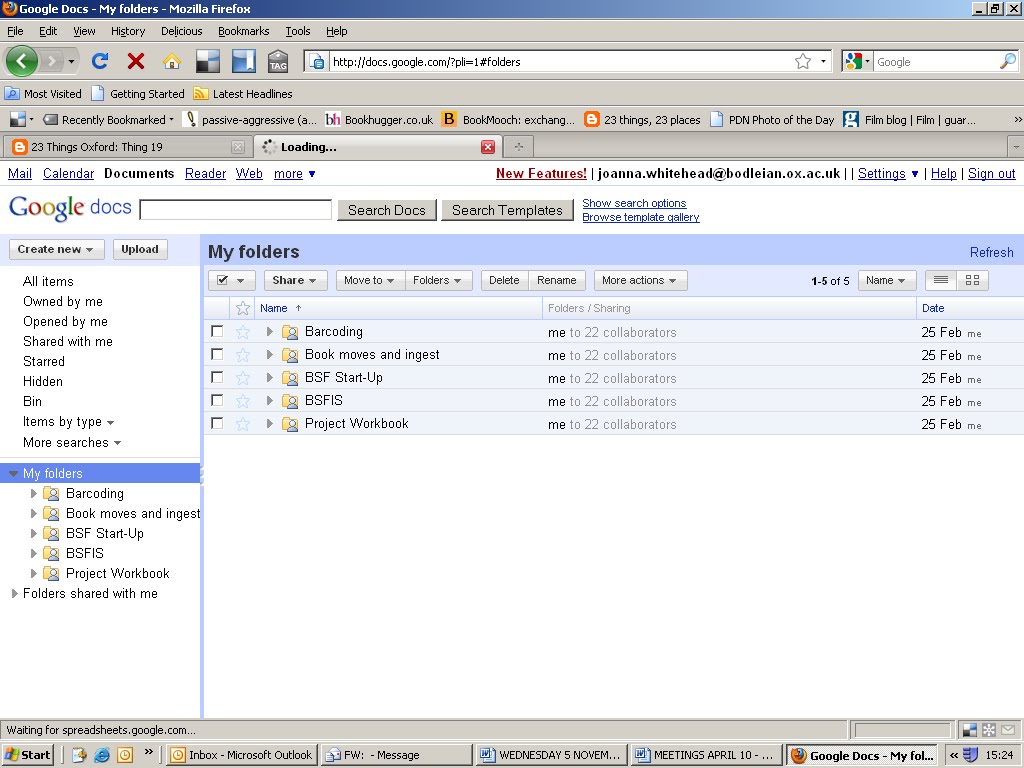Toggle the select-all checkbox in toolbar
1024x768 pixels.
tap(223, 280)
